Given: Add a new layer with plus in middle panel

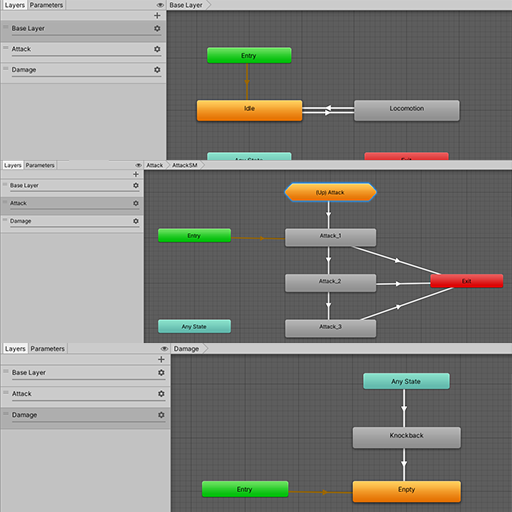Looking at the screenshot, I should (x=136, y=174).
